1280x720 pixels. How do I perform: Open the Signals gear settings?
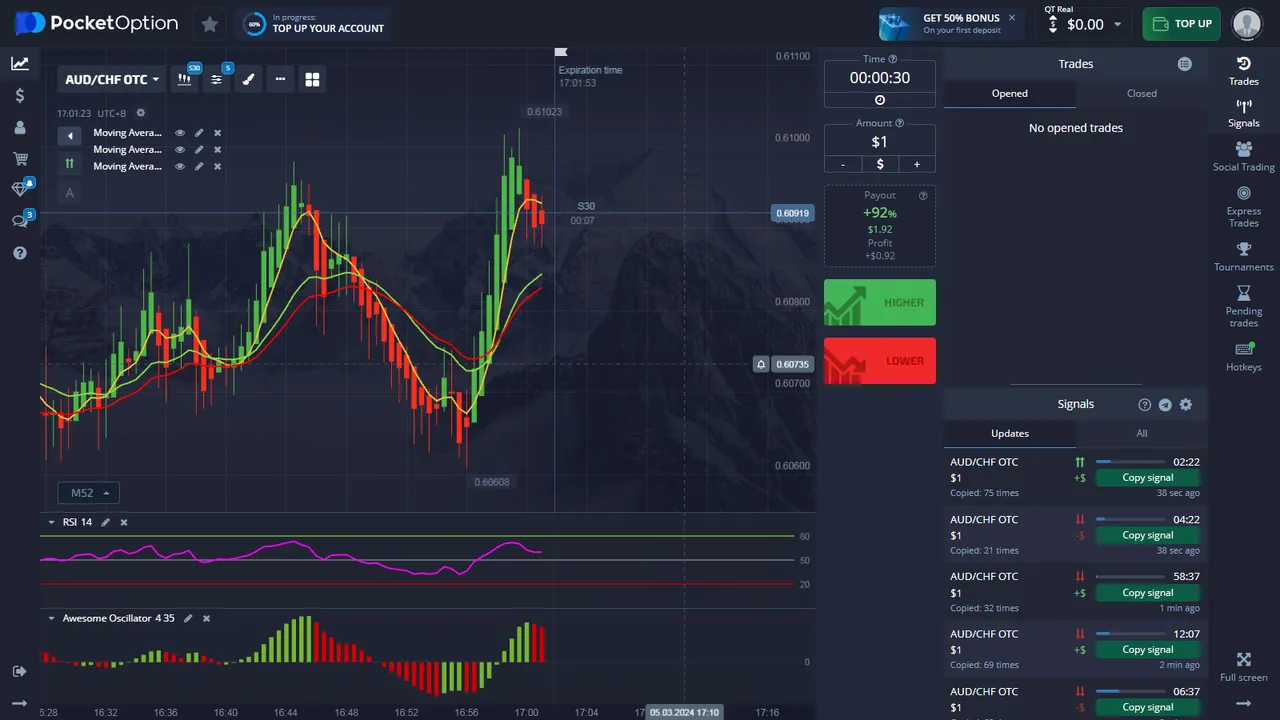point(1186,405)
